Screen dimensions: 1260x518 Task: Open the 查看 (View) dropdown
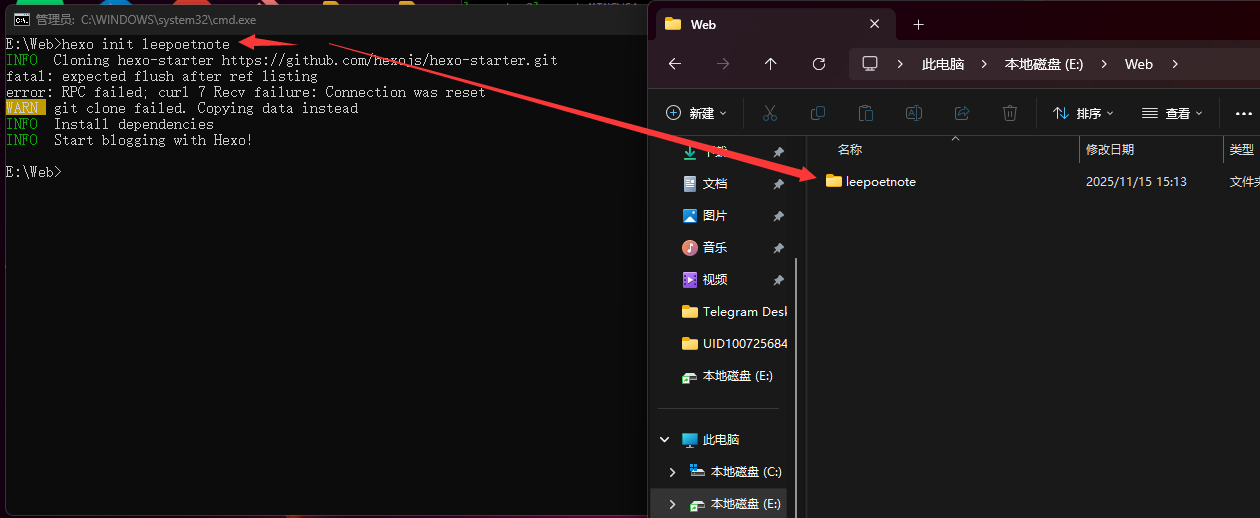(x=1172, y=113)
